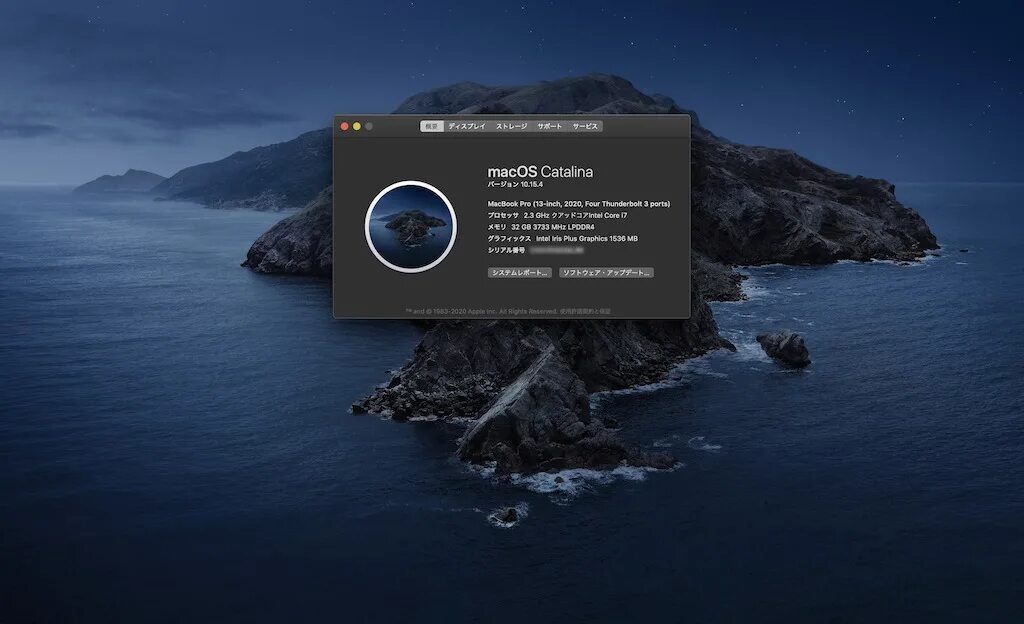Open the サービス tab
This screenshot has width=1024, height=624.
click(x=585, y=126)
